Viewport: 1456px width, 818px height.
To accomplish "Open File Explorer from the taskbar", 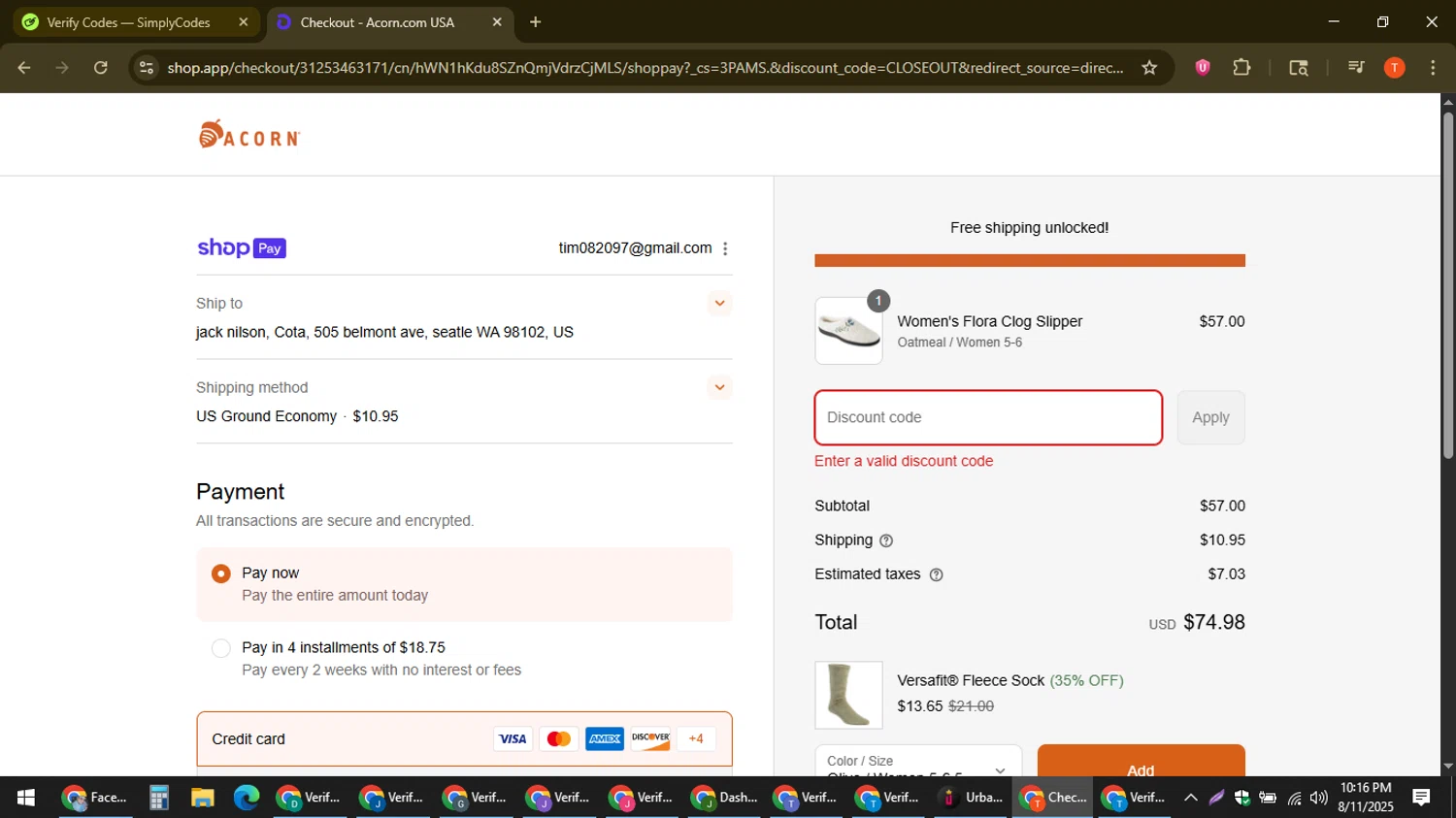I will click(202, 798).
